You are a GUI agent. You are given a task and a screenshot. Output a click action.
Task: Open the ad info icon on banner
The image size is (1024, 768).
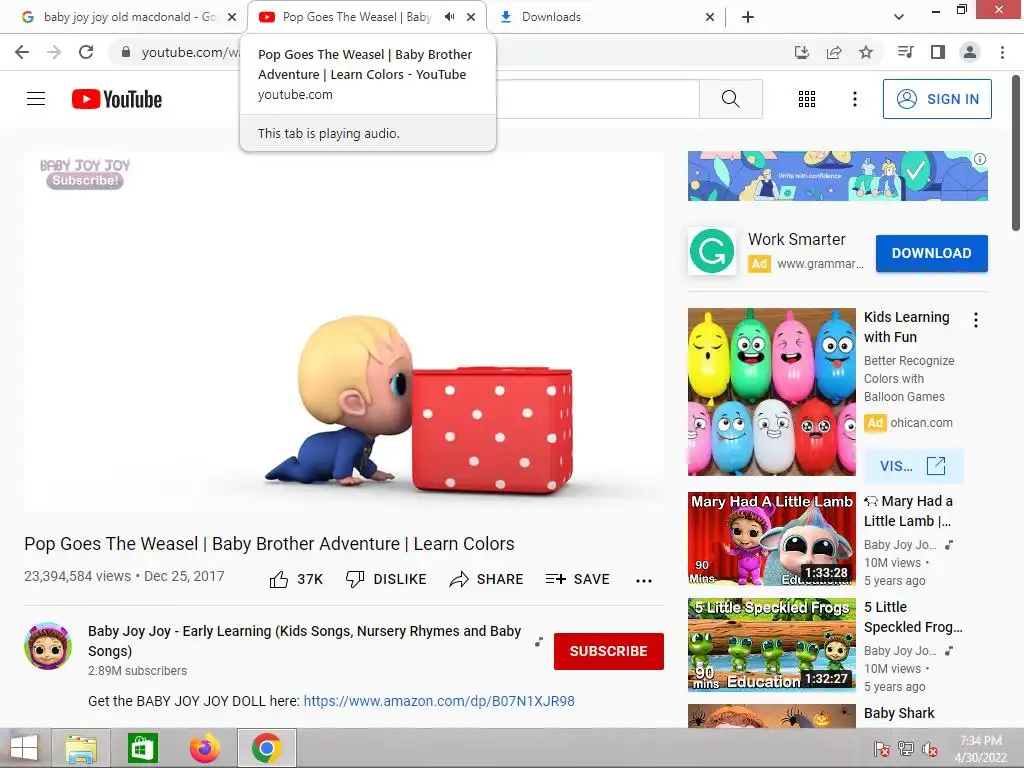tap(980, 159)
